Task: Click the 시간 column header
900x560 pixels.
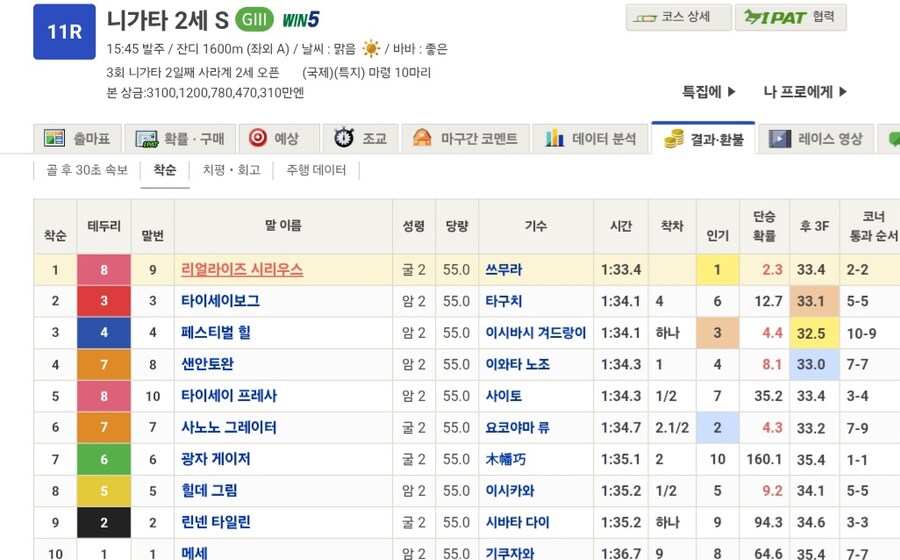Action: [620, 225]
